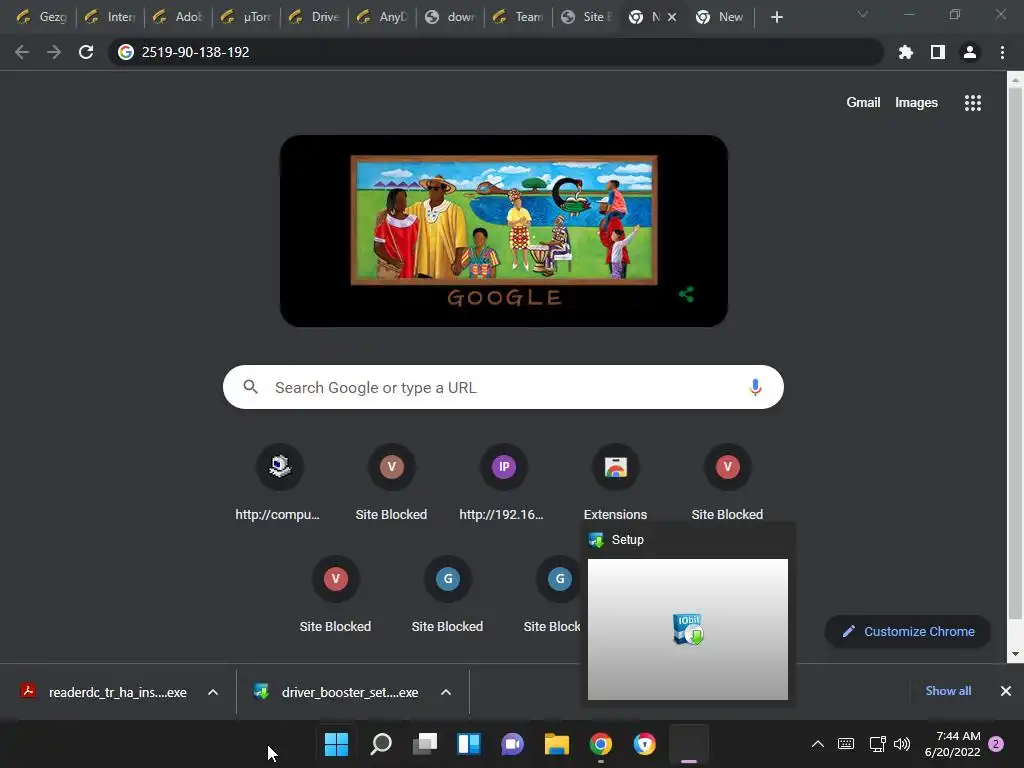Image resolution: width=1024 pixels, height=768 pixels.
Task: Click the network icon in the system tray
Action: coord(877,744)
